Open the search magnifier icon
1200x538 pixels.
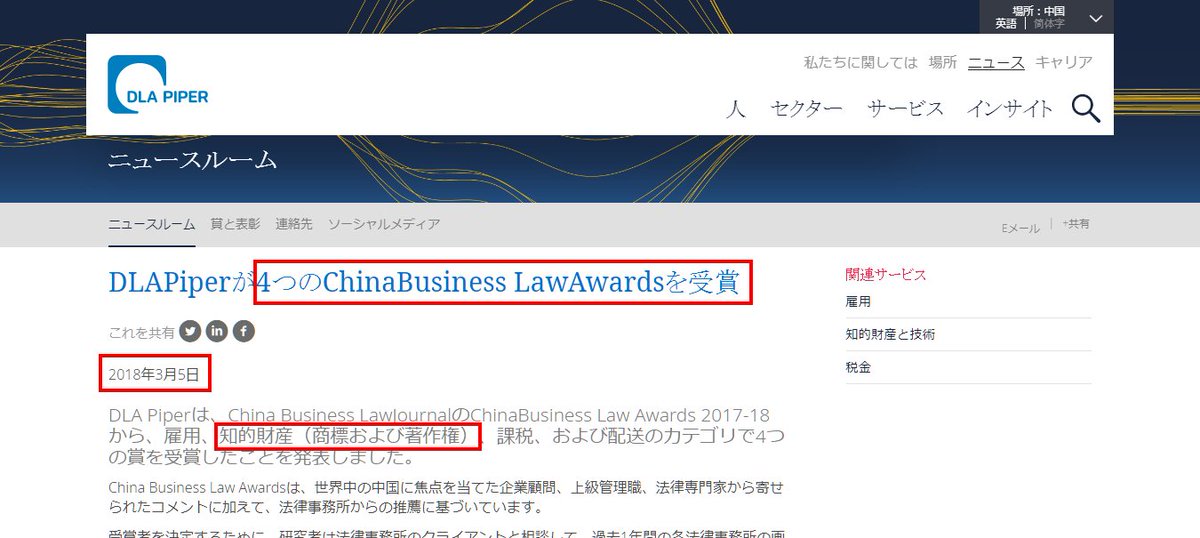[1085, 108]
